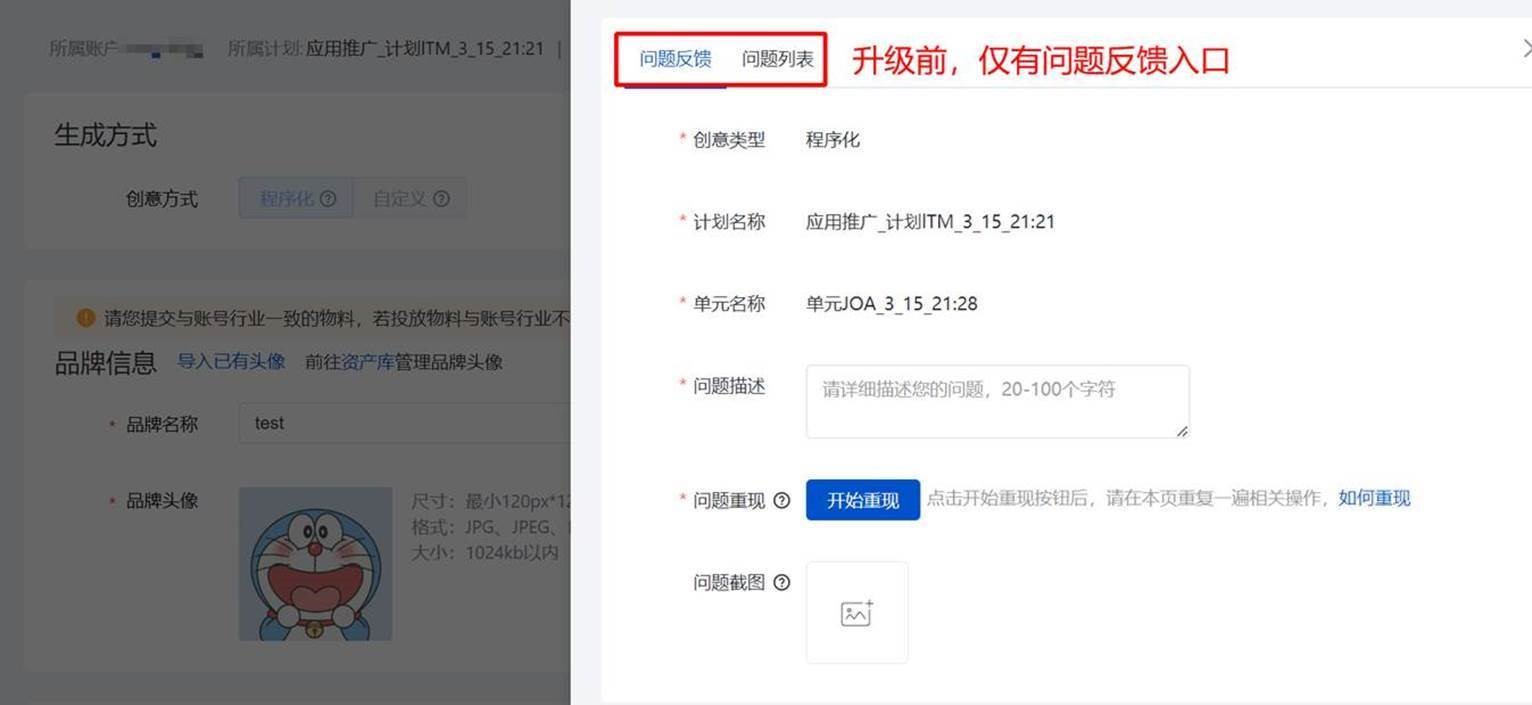Click help icon on 程序化 option
Viewport: 1532px width, 705px height.
tap(328, 199)
